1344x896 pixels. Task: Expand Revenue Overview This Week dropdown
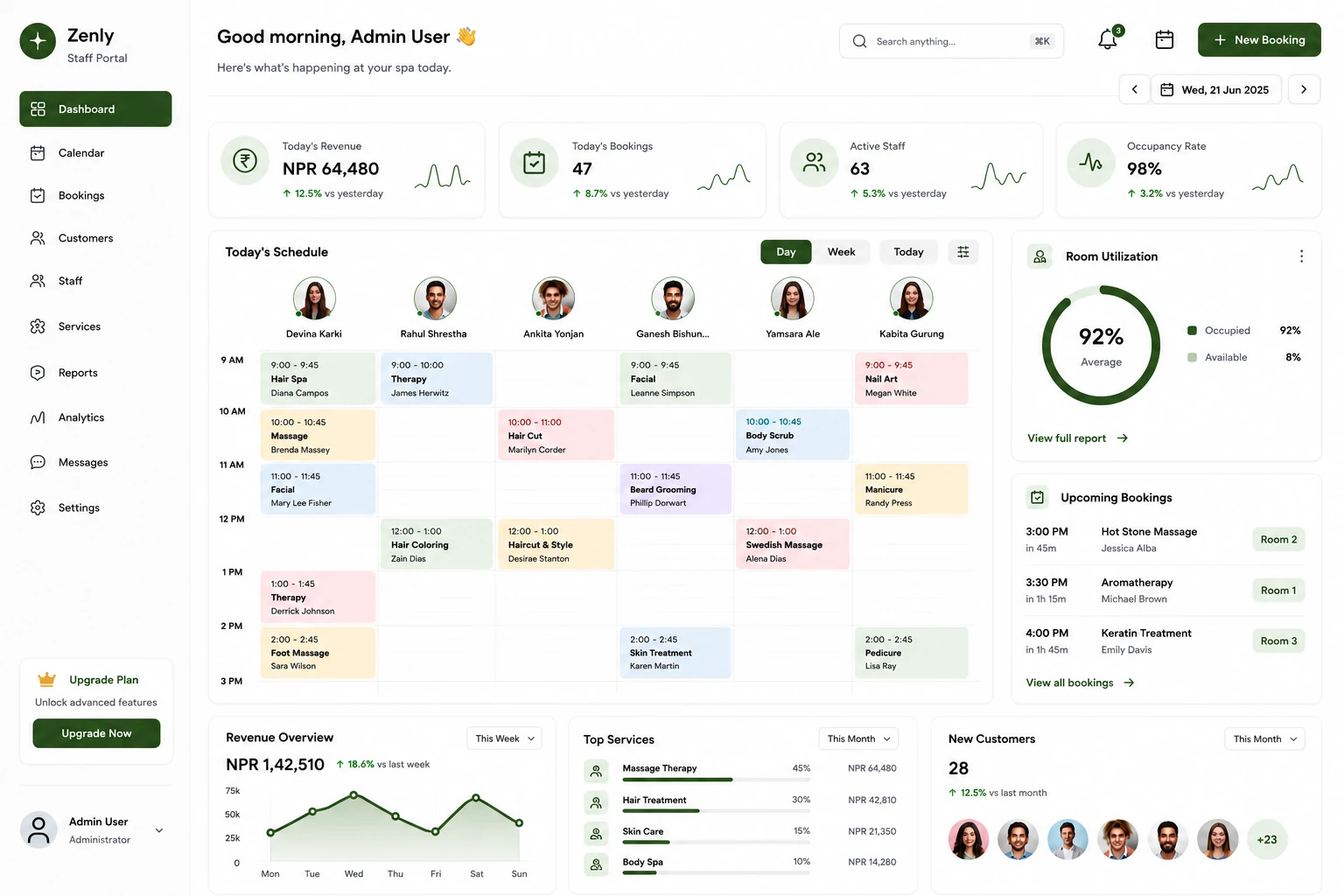(x=504, y=738)
